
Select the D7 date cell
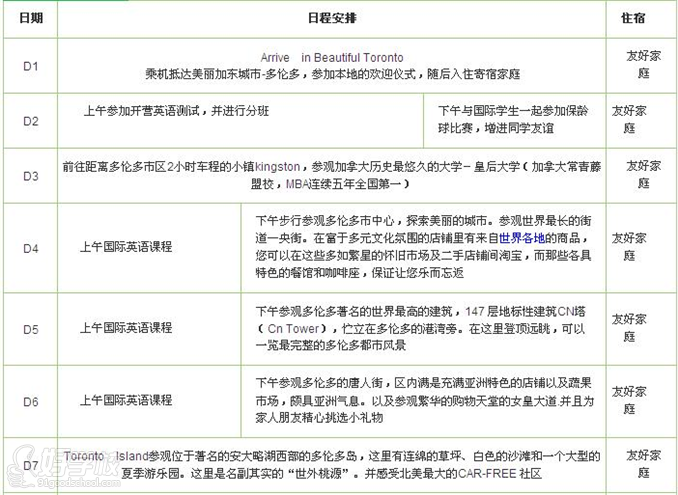pyautogui.click(x=31, y=466)
